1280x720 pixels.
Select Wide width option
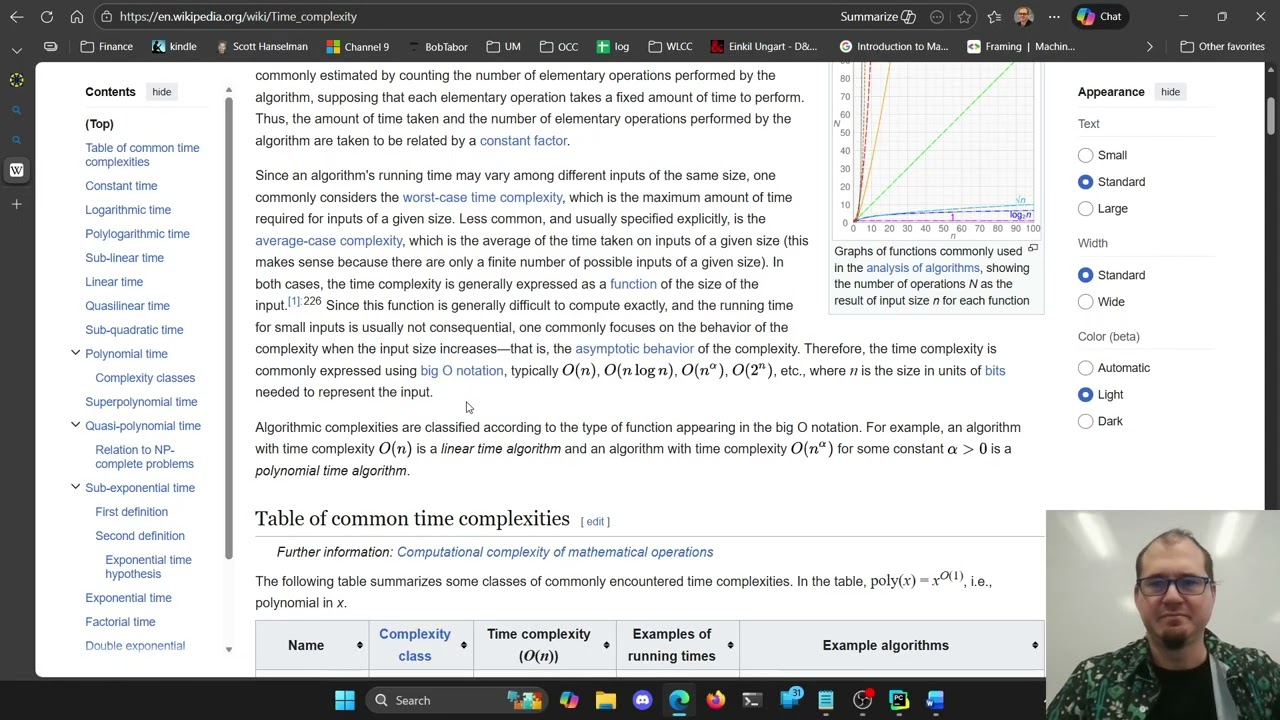point(1085,301)
